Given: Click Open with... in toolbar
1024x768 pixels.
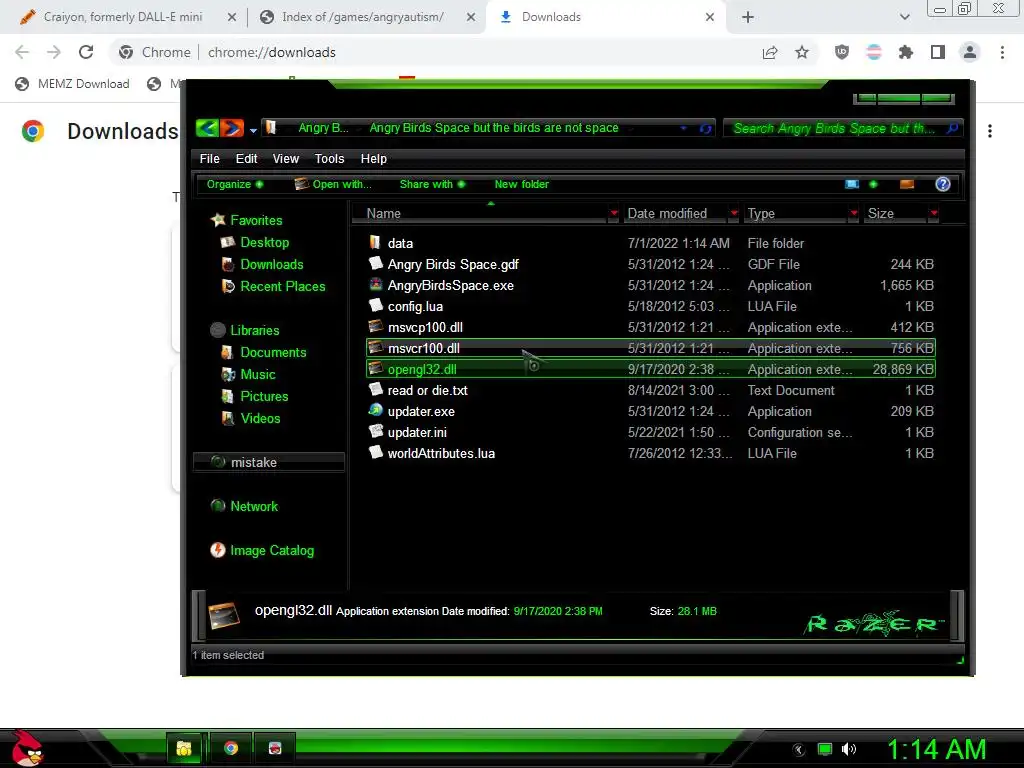Looking at the screenshot, I should (333, 184).
